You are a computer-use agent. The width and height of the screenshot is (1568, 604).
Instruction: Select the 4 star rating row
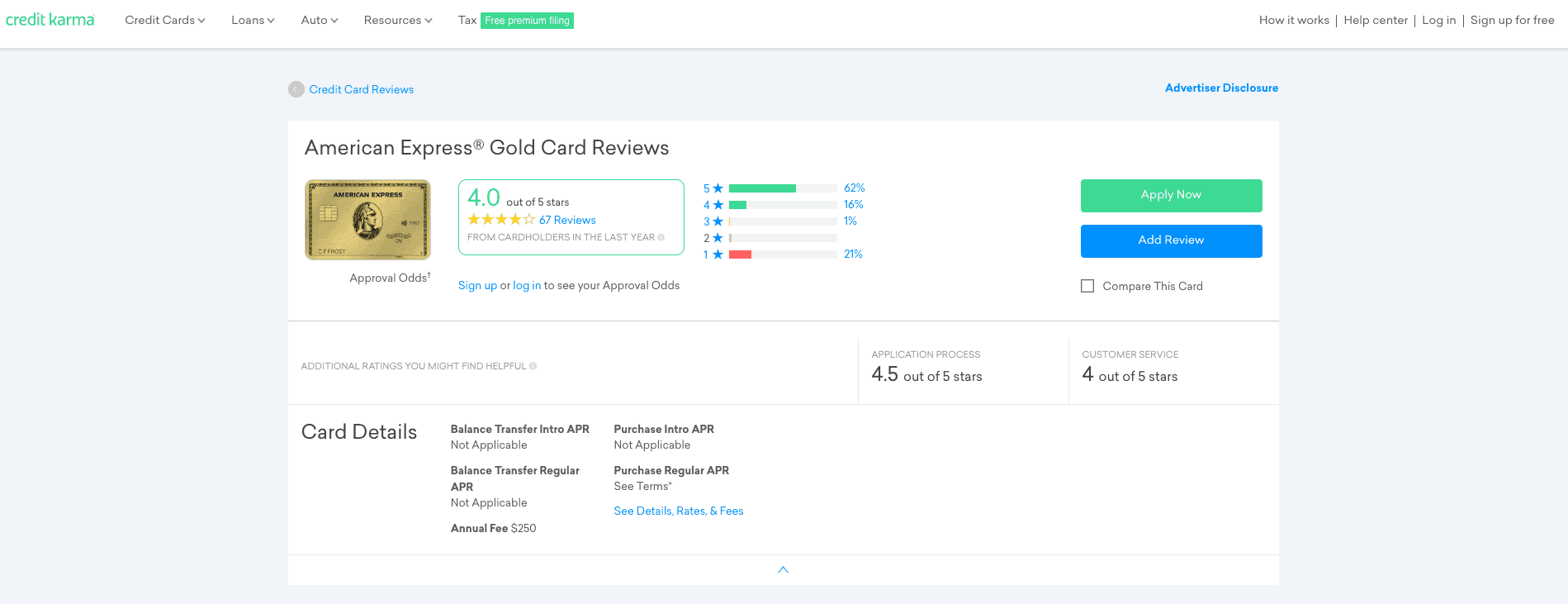tap(784, 205)
